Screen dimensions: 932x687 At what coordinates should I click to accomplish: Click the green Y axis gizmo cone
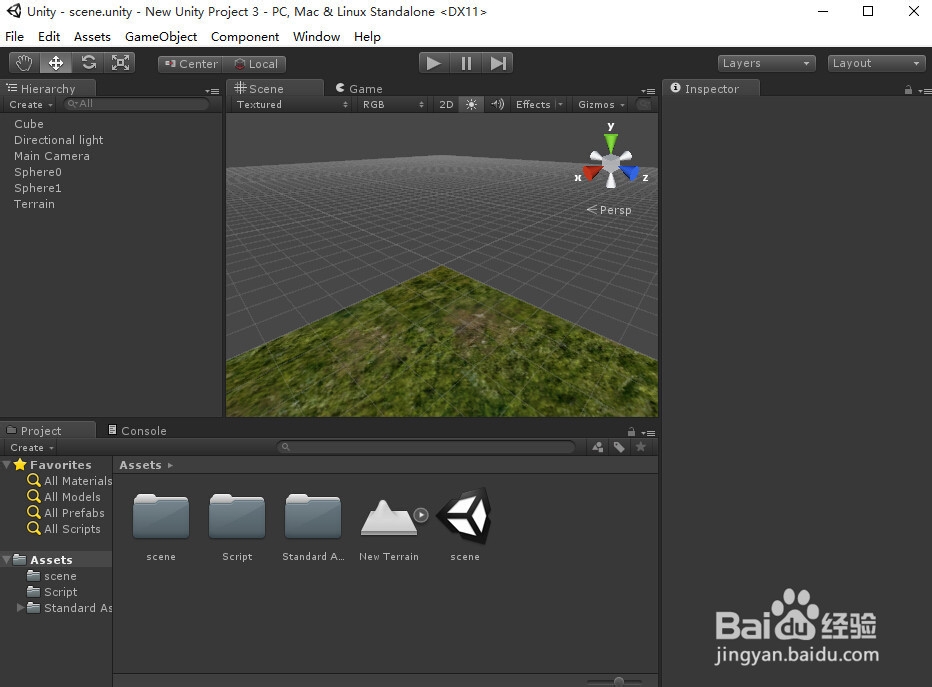coord(610,144)
